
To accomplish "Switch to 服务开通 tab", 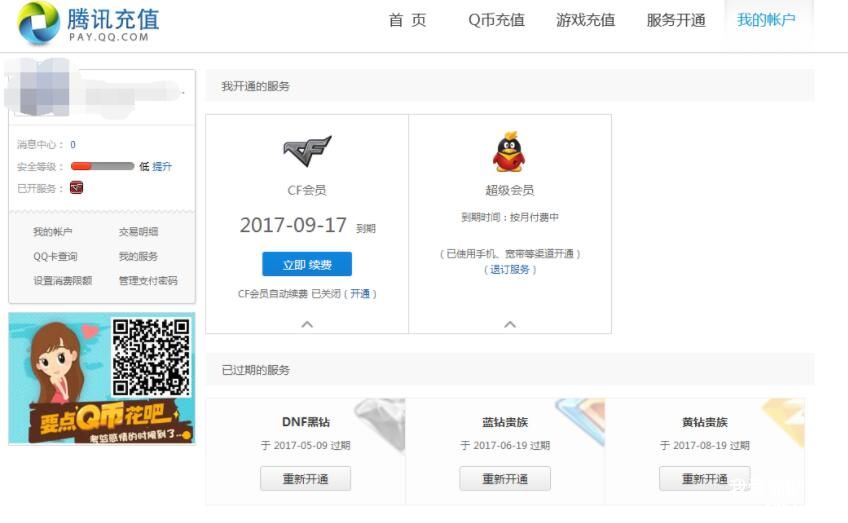I will click(x=676, y=21).
